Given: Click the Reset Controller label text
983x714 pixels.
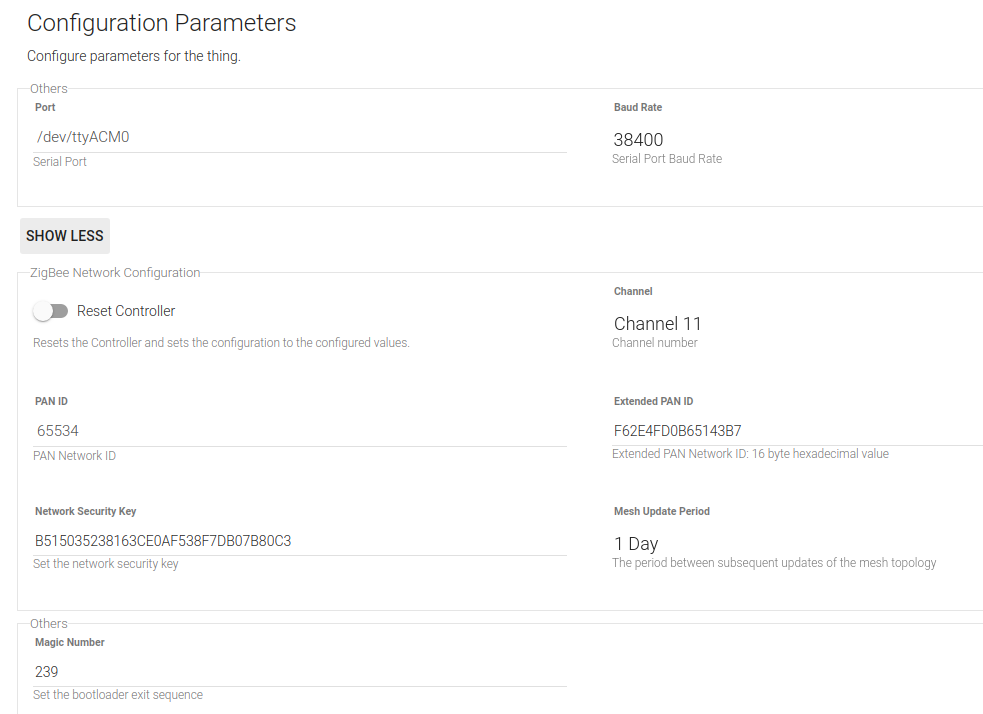Looking at the screenshot, I should pyautogui.click(x=126, y=311).
